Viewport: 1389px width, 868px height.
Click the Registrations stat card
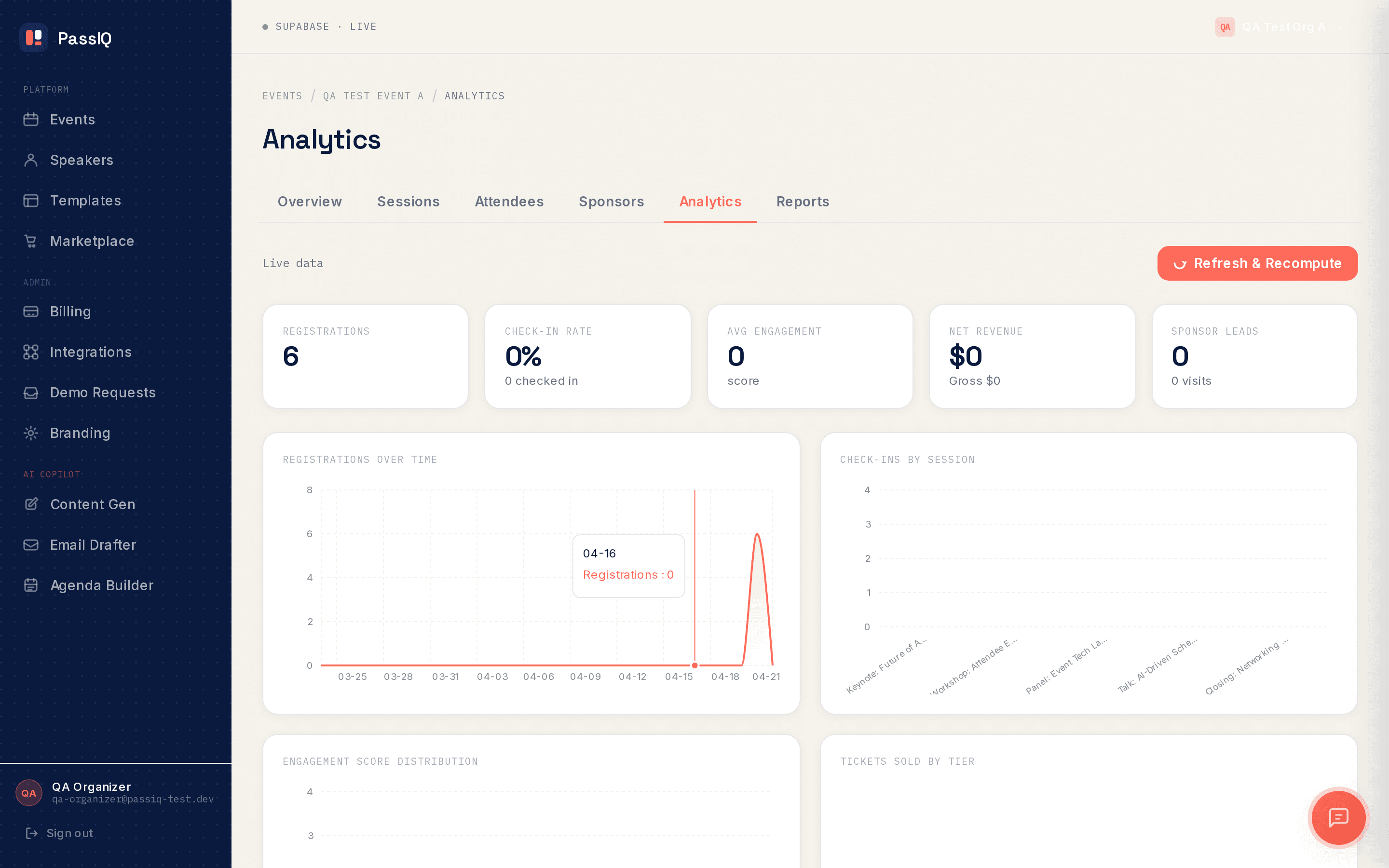pyautogui.click(x=366, y=356)
